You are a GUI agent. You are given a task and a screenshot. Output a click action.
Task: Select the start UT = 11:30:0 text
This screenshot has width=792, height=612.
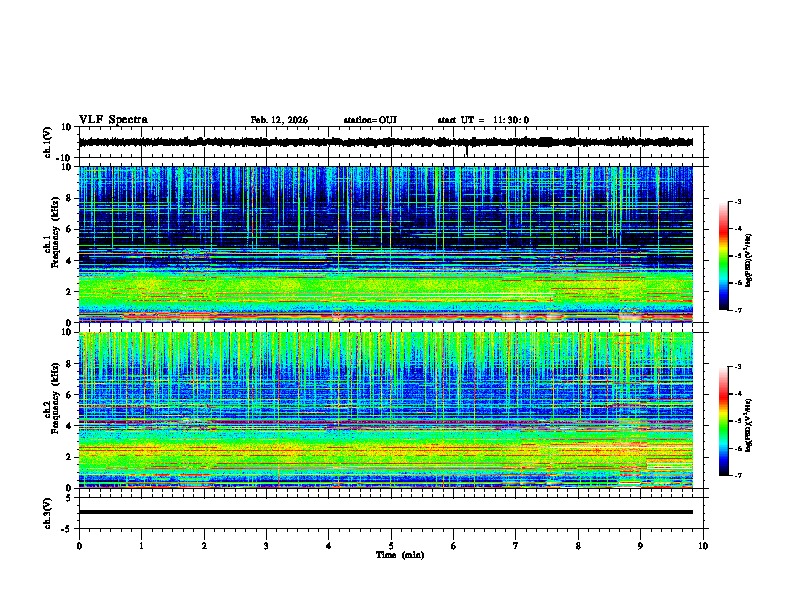pyautogui.click(x=483, y=120)
